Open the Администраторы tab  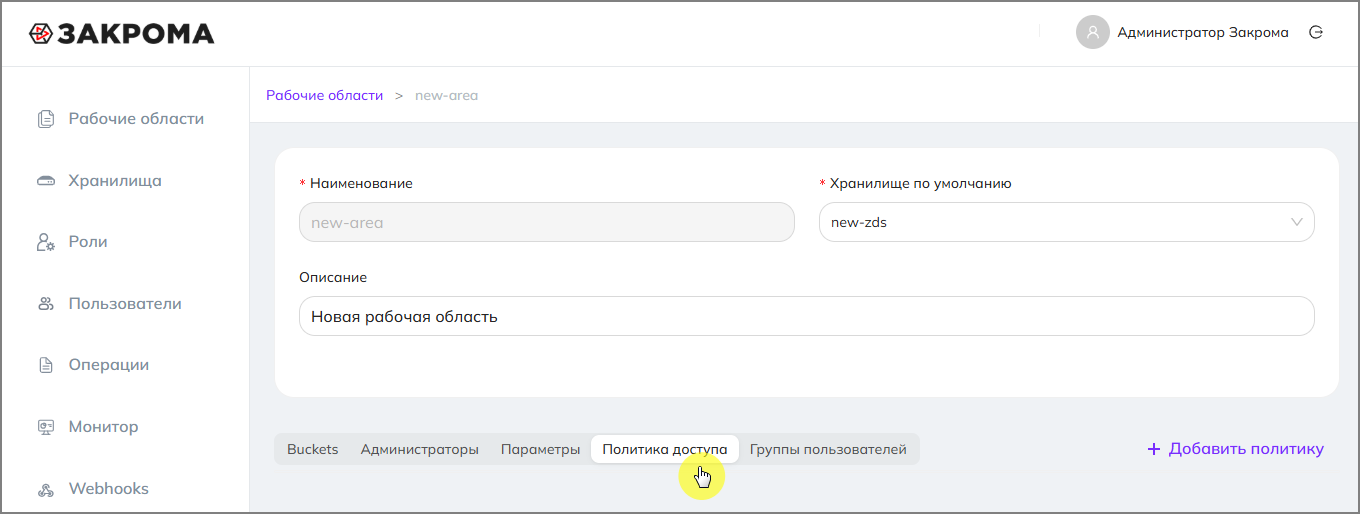click(x=420, y=449)
